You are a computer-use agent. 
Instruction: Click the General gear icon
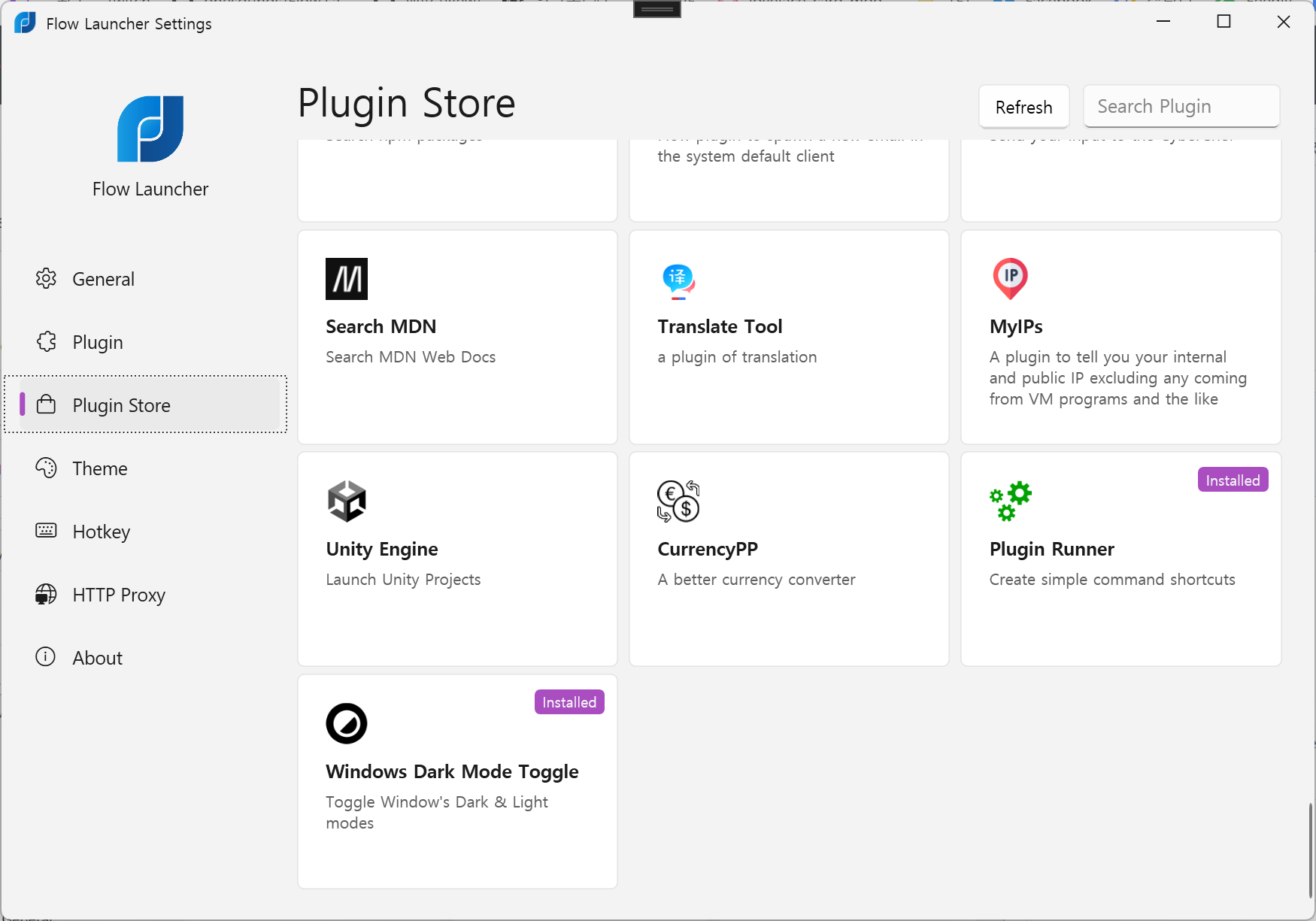46,278
